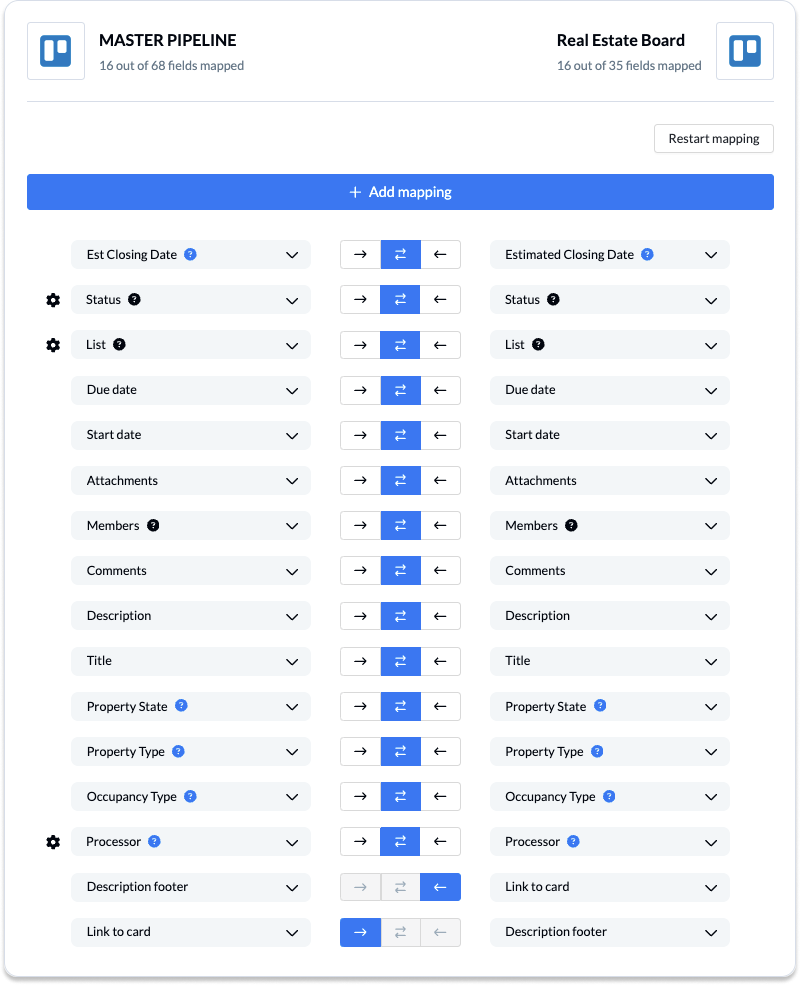Image resolution: width=800 pixels, height=985 pixels.
Task: Open settings gear for Processor mapping
Action: coord(53,842)
